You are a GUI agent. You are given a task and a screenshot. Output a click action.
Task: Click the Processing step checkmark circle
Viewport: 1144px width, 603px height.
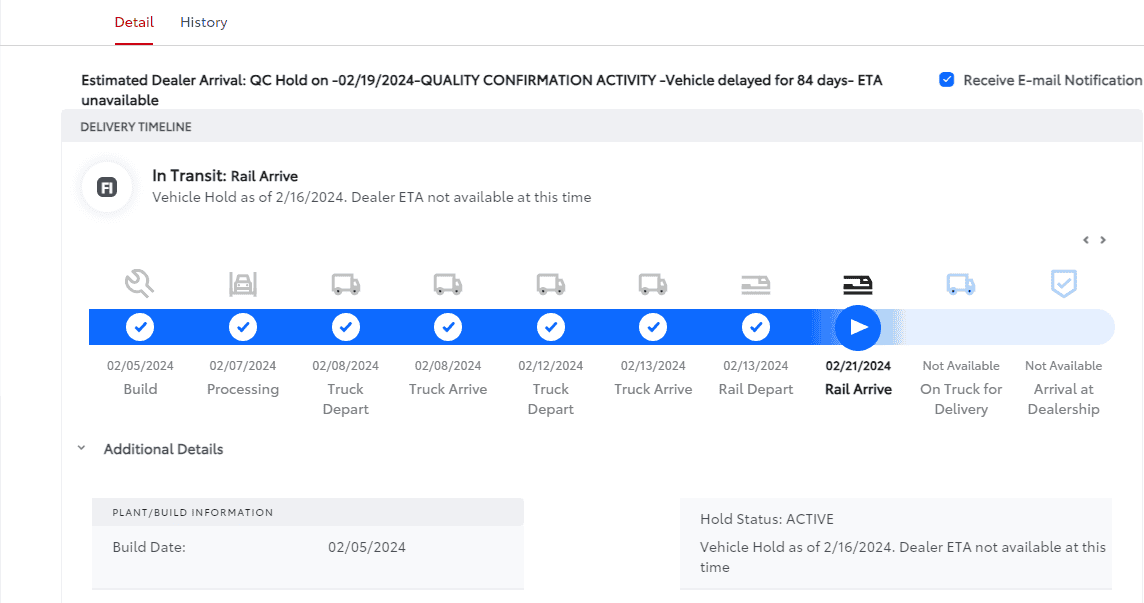(x=243, y=327)
